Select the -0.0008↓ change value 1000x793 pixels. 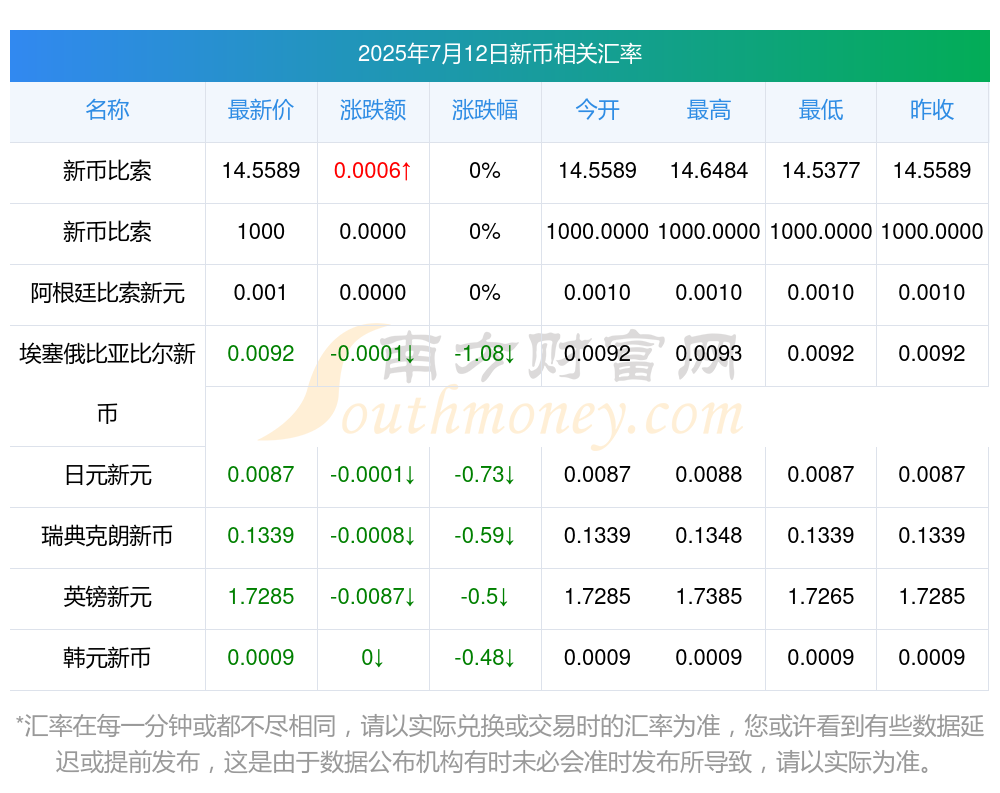pyautogui.click(x=373, y=536)
